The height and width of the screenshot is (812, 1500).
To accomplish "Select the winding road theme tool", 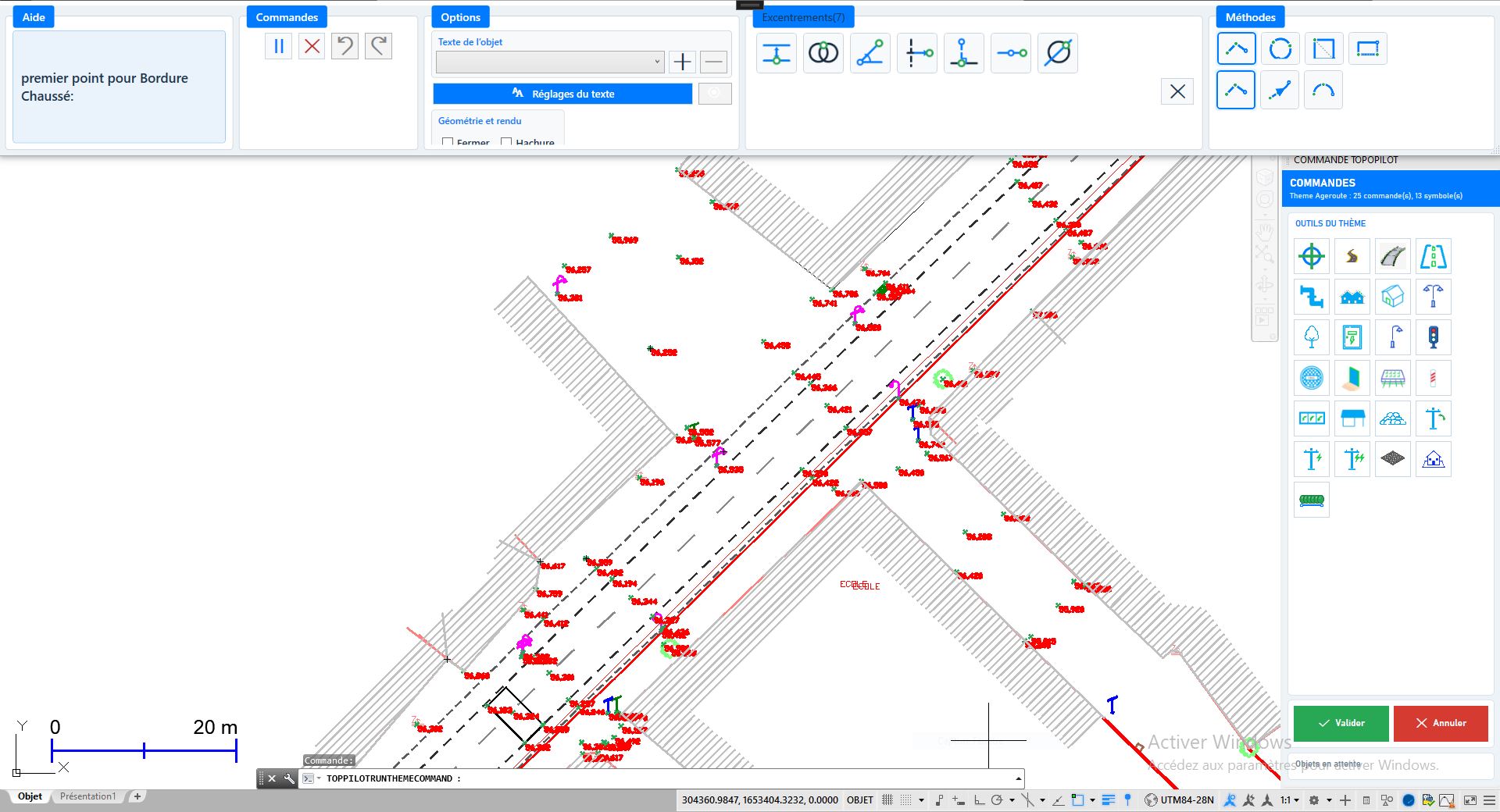I will [1352, 256].
